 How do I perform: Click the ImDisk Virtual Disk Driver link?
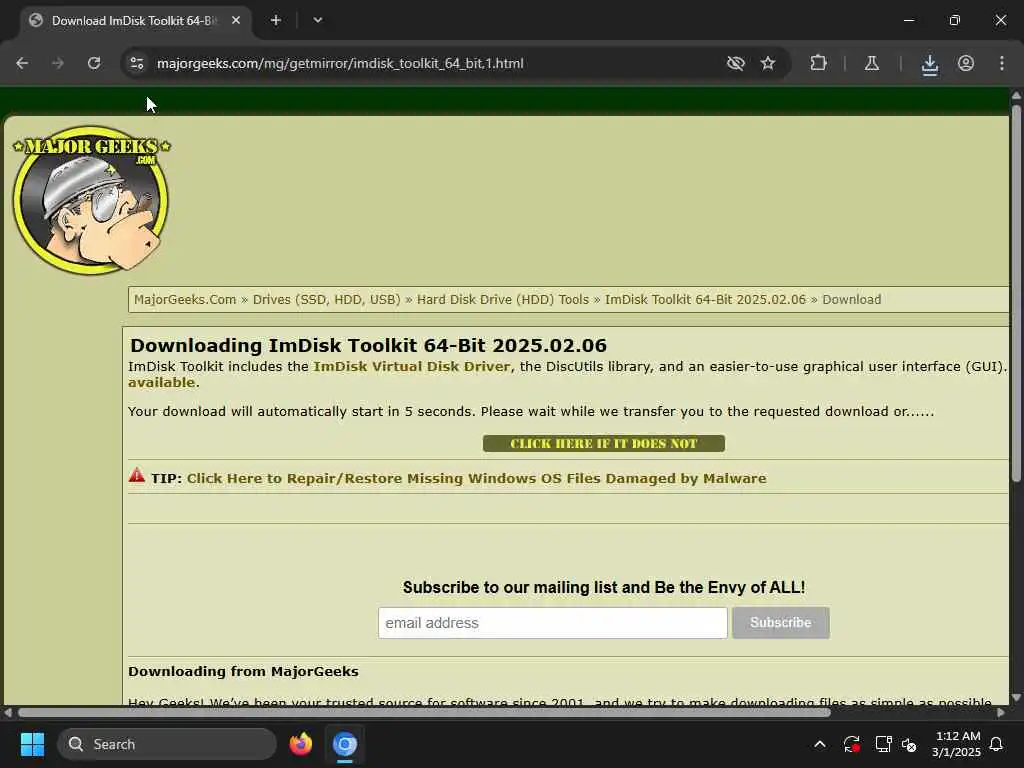click(x=411, y=366)
